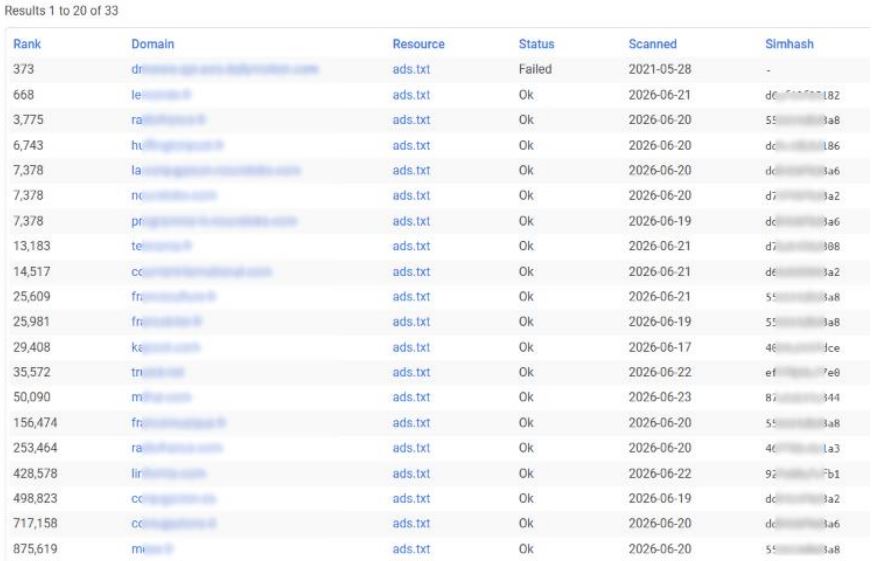873x561 pixels.
Task: Open the domain starting 'ra' at rank 3,775
Action: click(x=168, y=120)
